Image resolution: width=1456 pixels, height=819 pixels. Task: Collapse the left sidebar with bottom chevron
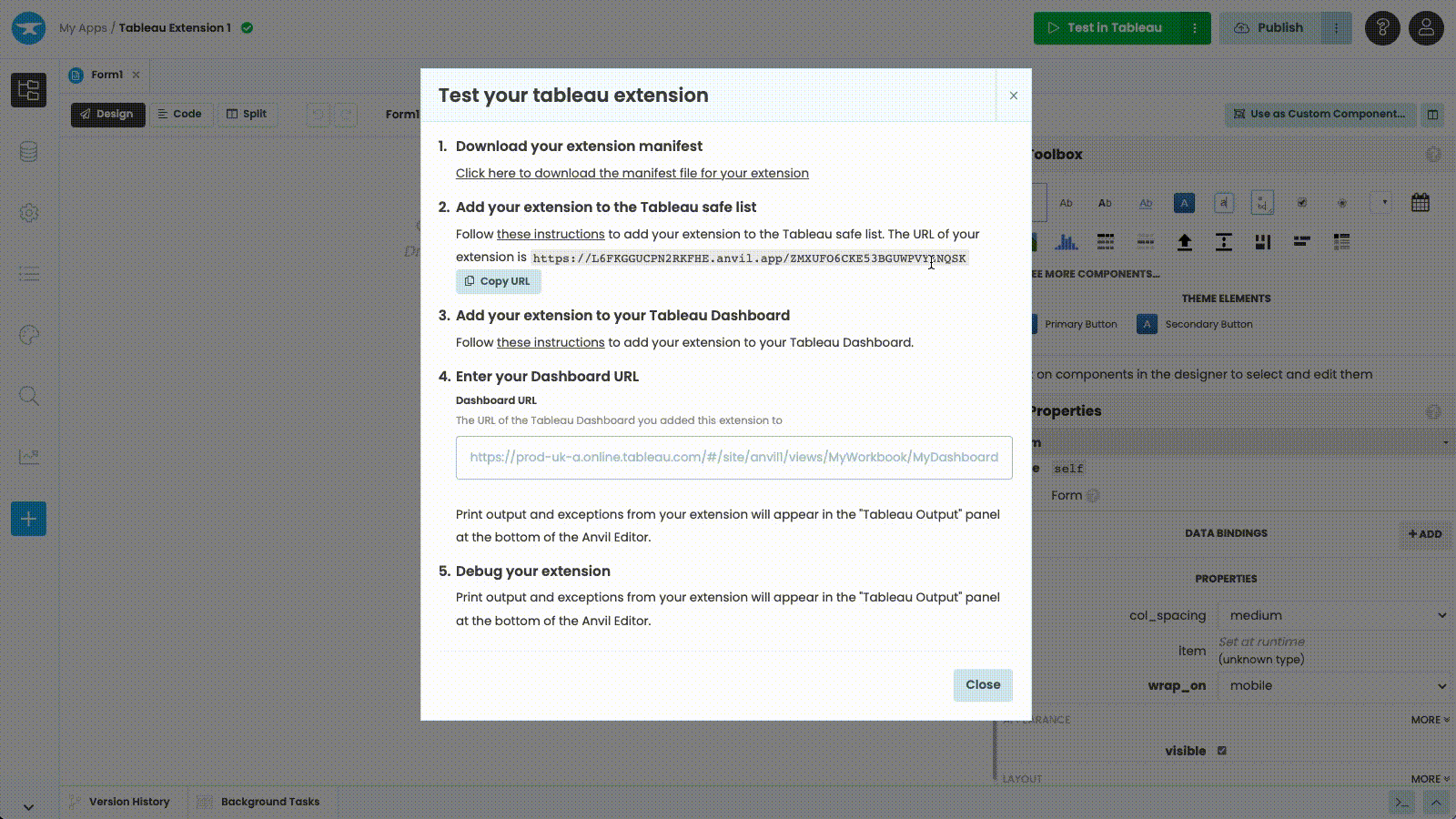[x=28, y=807]
